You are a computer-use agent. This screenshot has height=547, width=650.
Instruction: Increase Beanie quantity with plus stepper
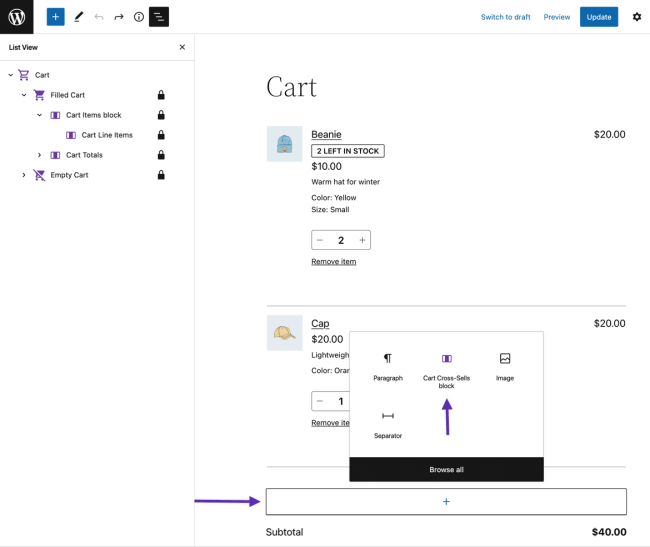pos(362,240)
